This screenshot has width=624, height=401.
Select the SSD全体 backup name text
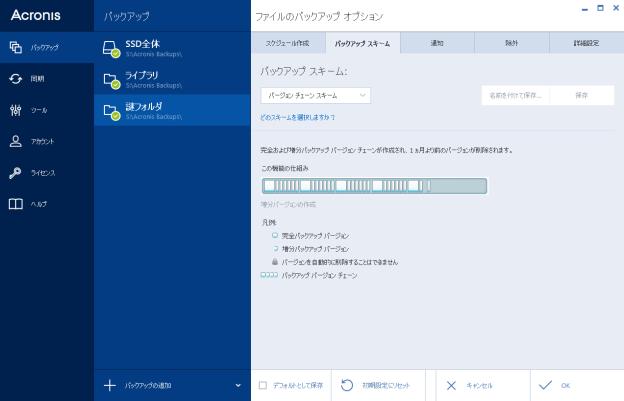click(142, 44)
